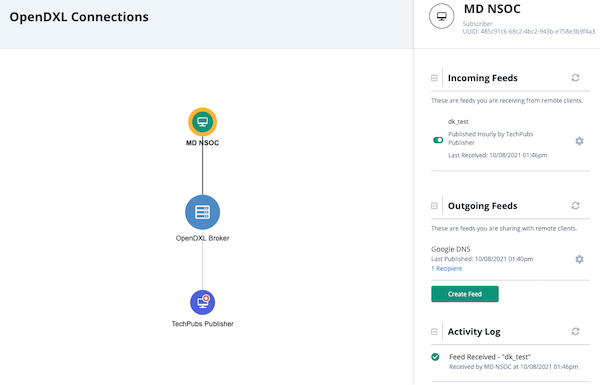
Task: Click 'Received by MD NSOC' log detail text
Action: 514,367
